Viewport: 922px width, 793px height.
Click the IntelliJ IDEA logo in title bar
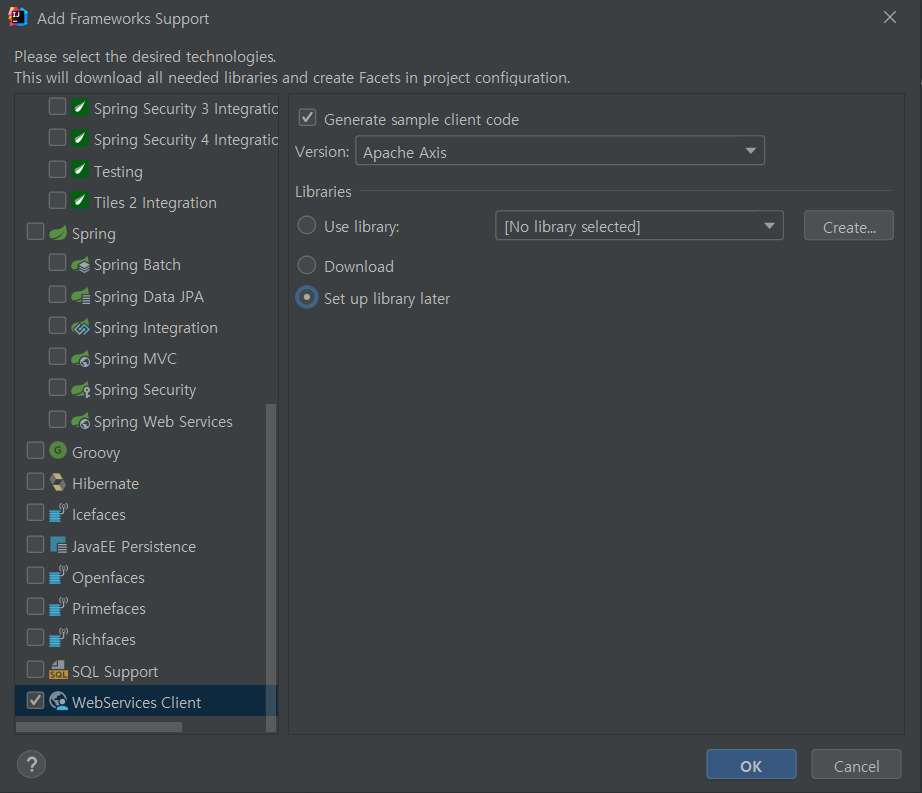pyautogui.click(x=18, y=17)
